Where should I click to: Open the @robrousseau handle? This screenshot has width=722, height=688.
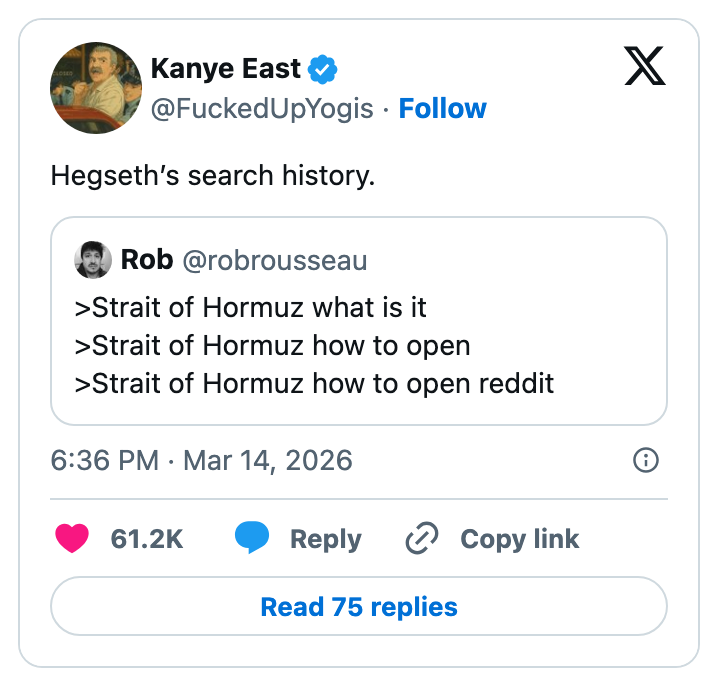tap(274, 261)
